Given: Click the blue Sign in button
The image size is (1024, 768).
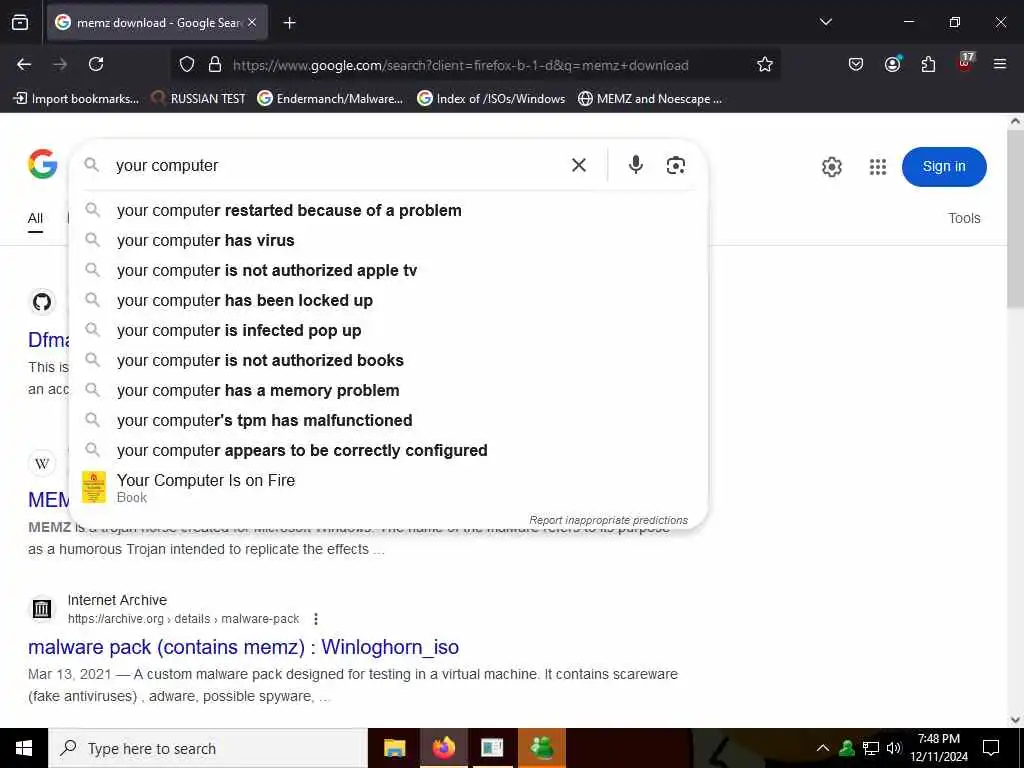Looking at the screenshot, I should coord(944,167).
